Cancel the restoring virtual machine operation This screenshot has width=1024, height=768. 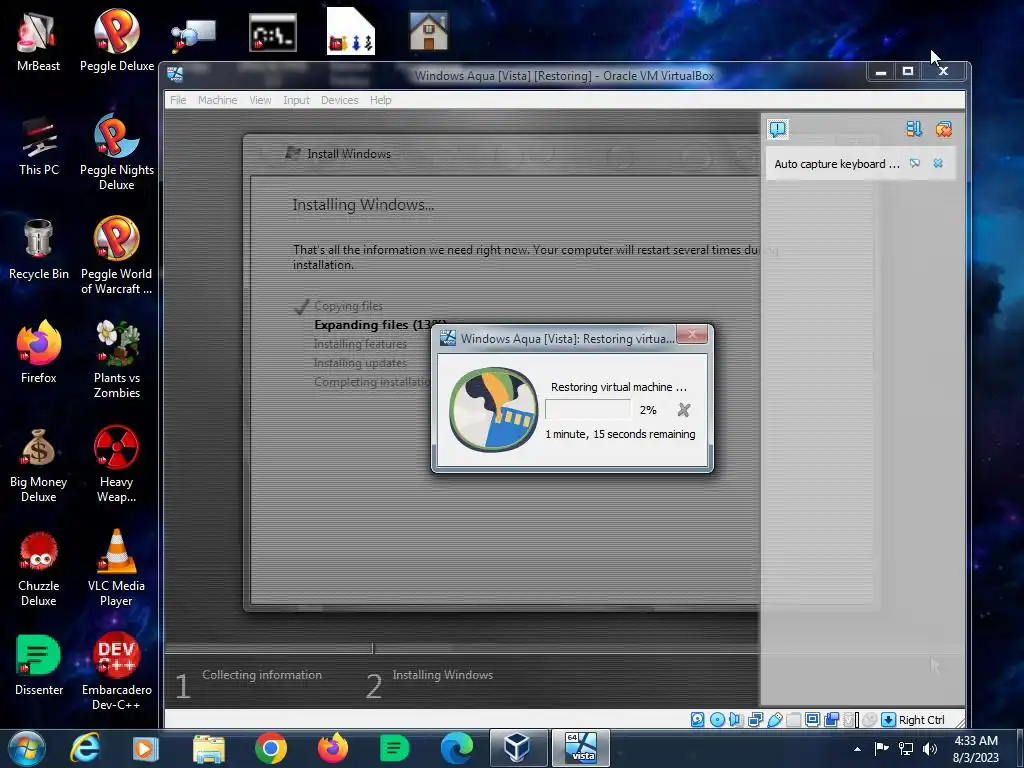684,410
